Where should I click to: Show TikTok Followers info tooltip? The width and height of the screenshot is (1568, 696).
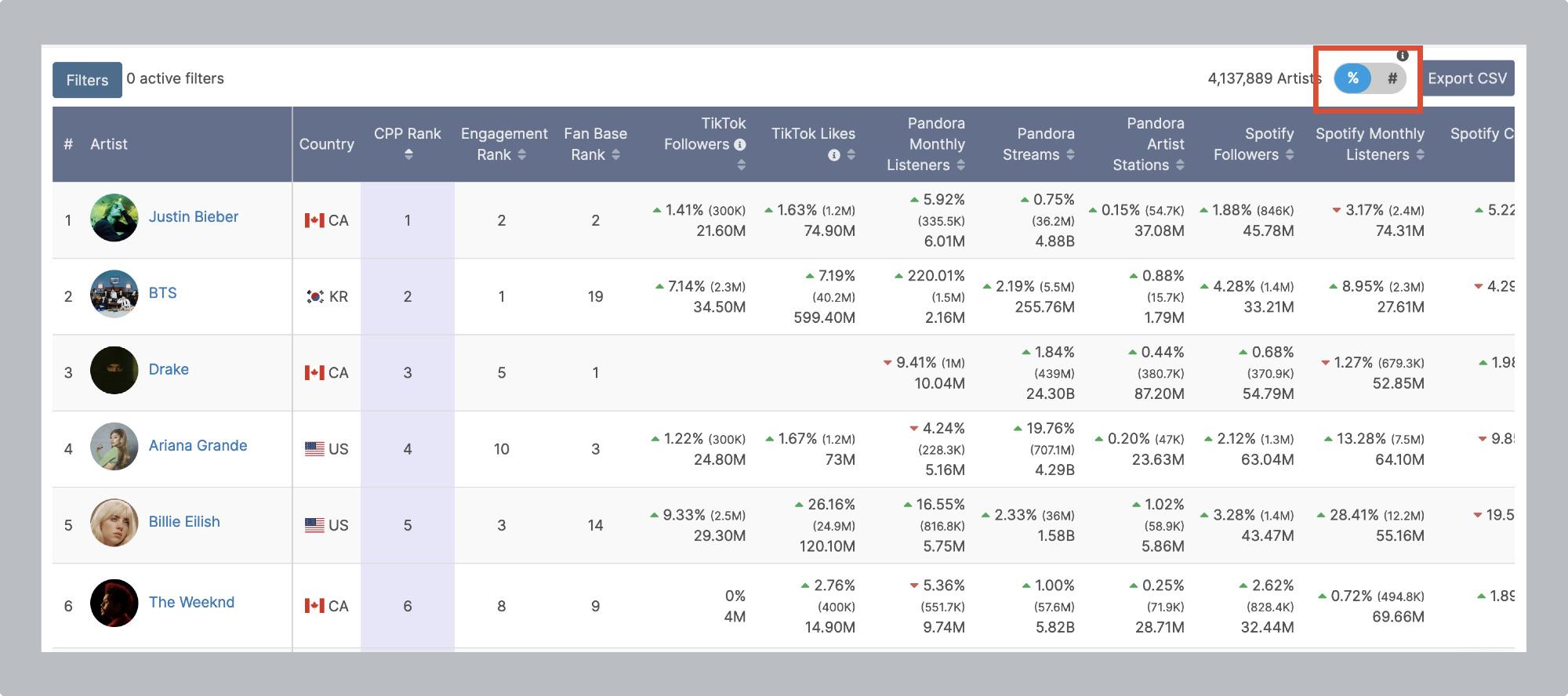point(739,144)
